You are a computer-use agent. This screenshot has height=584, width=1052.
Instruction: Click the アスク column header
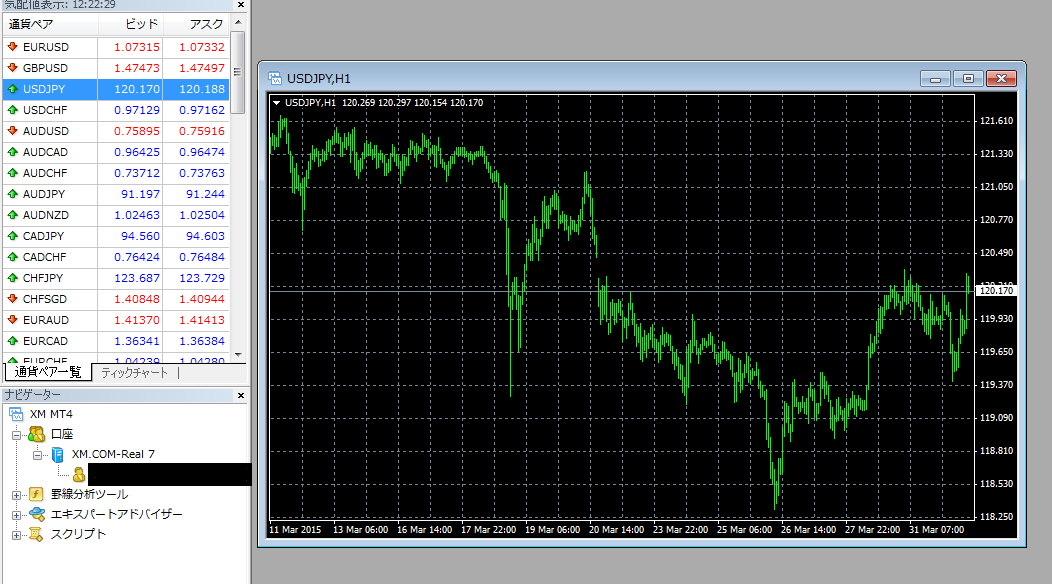[x=197, y=24]
